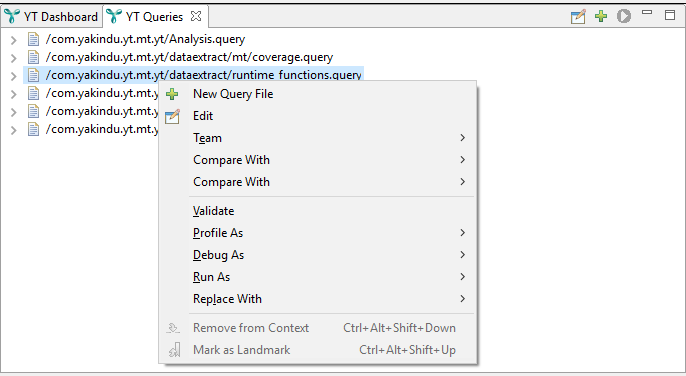Click Remove from Context menu entry

(318, 328)
